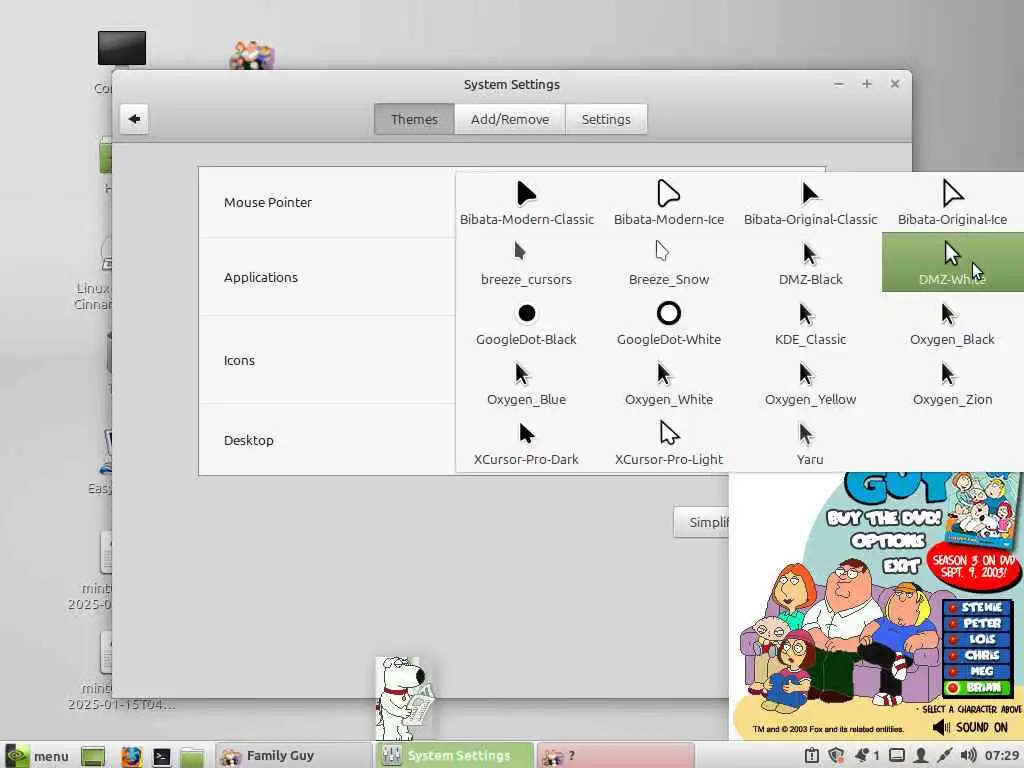This screenshot has height=768, width=1024.
Task: Open the Linux Mint menu button
Action: pyautogui.click(x=37, y=756)
